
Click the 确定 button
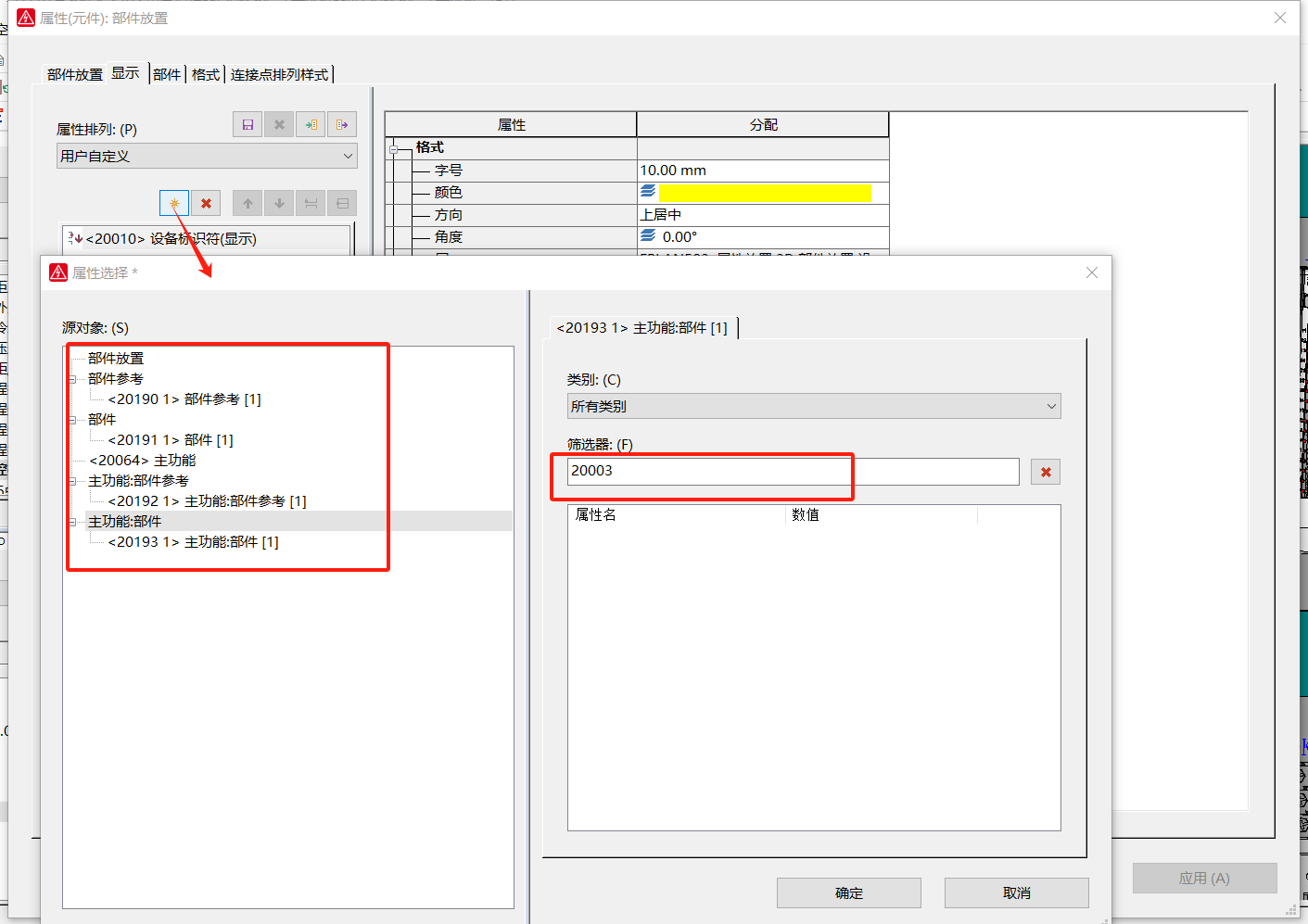point(848,892)
